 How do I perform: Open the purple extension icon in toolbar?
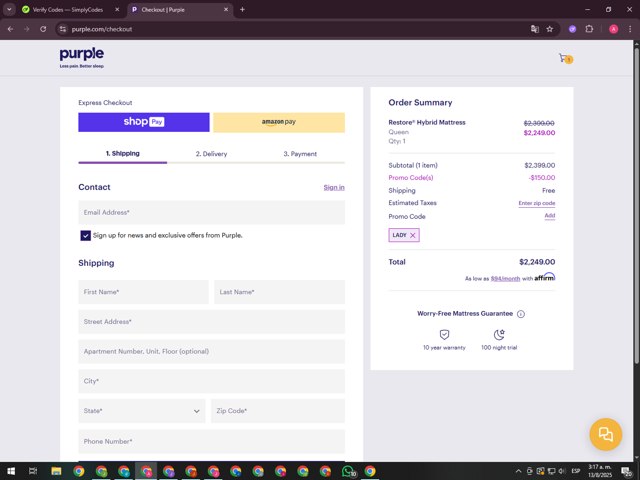(x=572, y=29)
